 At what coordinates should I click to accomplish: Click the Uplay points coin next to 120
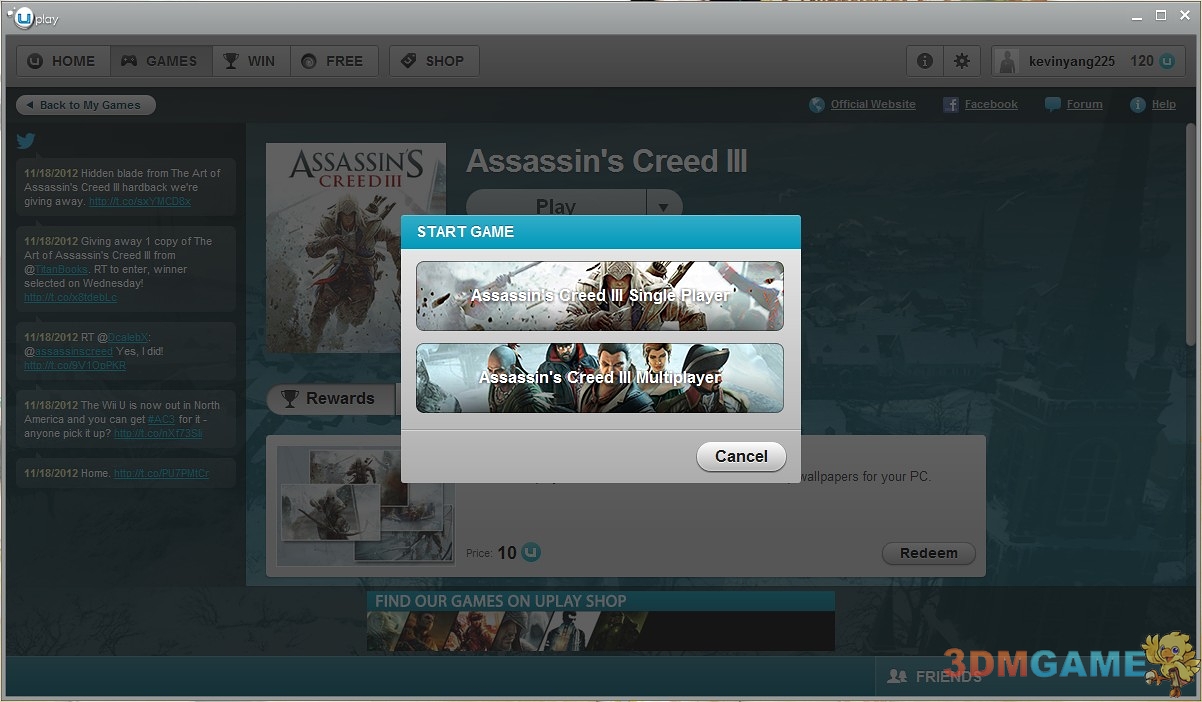coord(1168,61)
